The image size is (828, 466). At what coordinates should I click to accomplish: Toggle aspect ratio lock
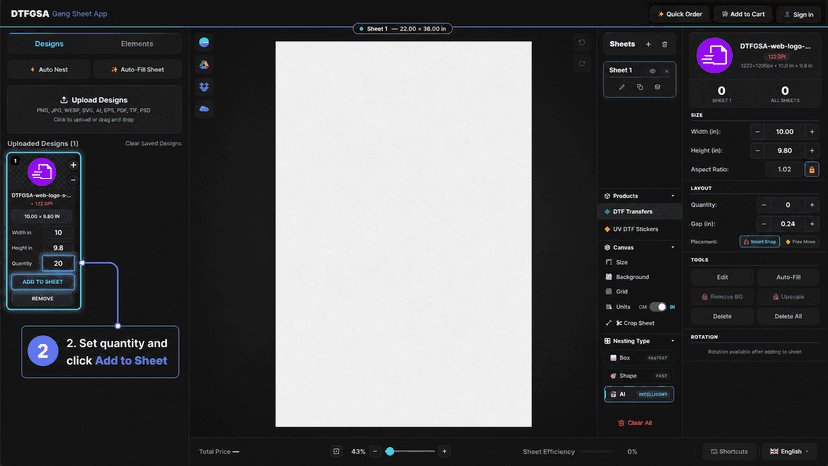[x=812, y=170]
